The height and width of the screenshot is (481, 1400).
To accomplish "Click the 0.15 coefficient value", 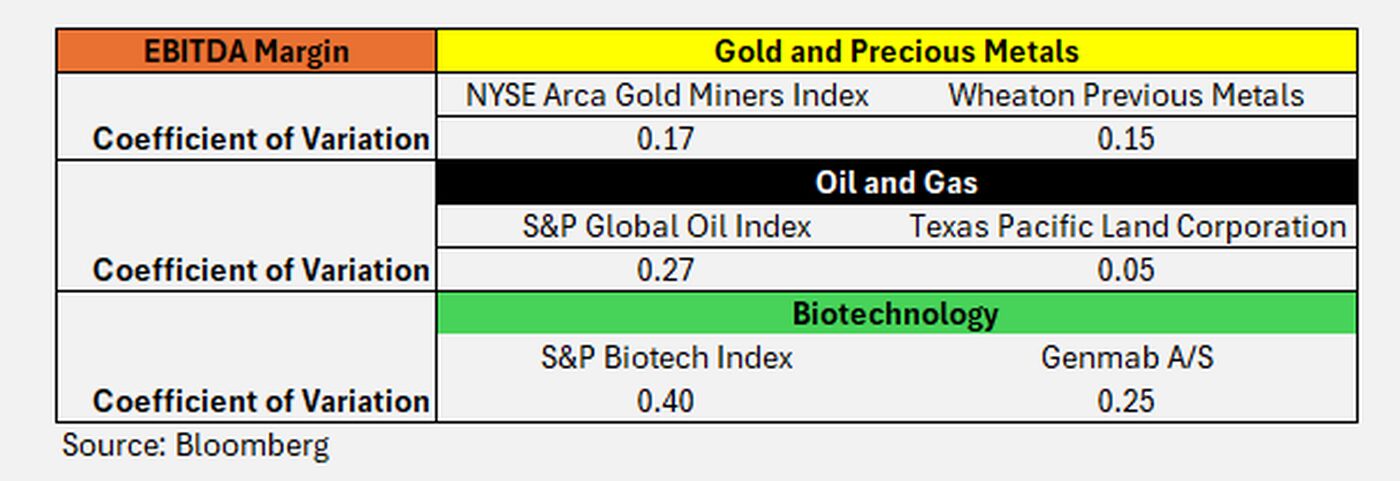I will (x=1126, y=138).
